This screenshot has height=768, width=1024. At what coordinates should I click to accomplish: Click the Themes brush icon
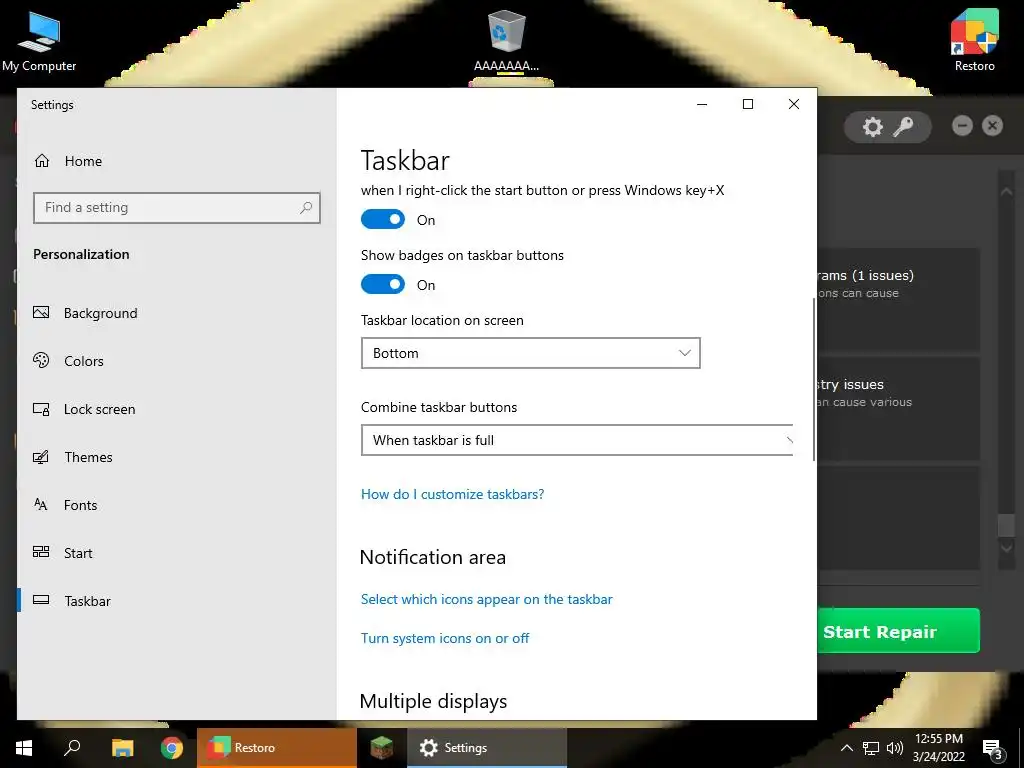[41, 456]
